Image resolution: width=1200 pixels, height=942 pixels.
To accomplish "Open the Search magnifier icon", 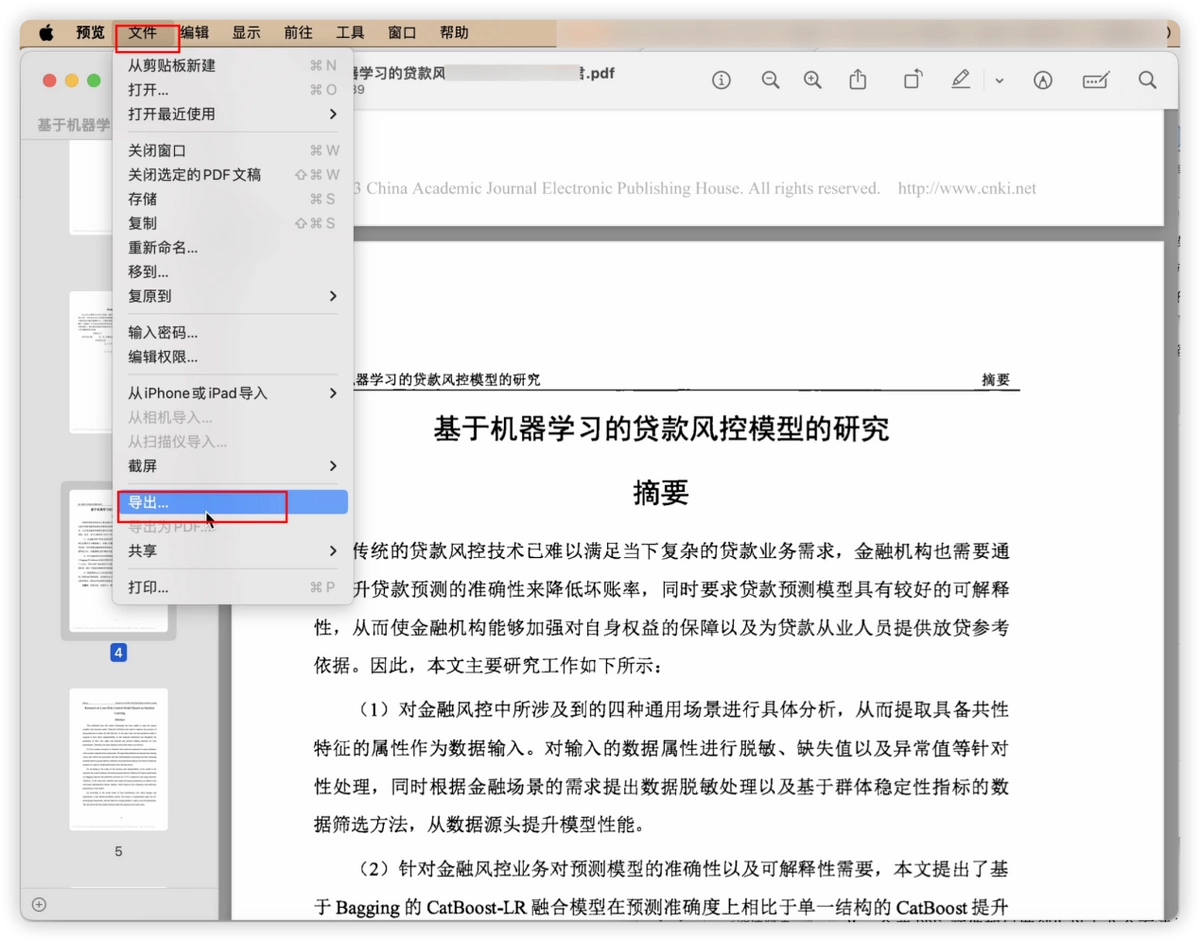I will click(x=1147, y=80).
